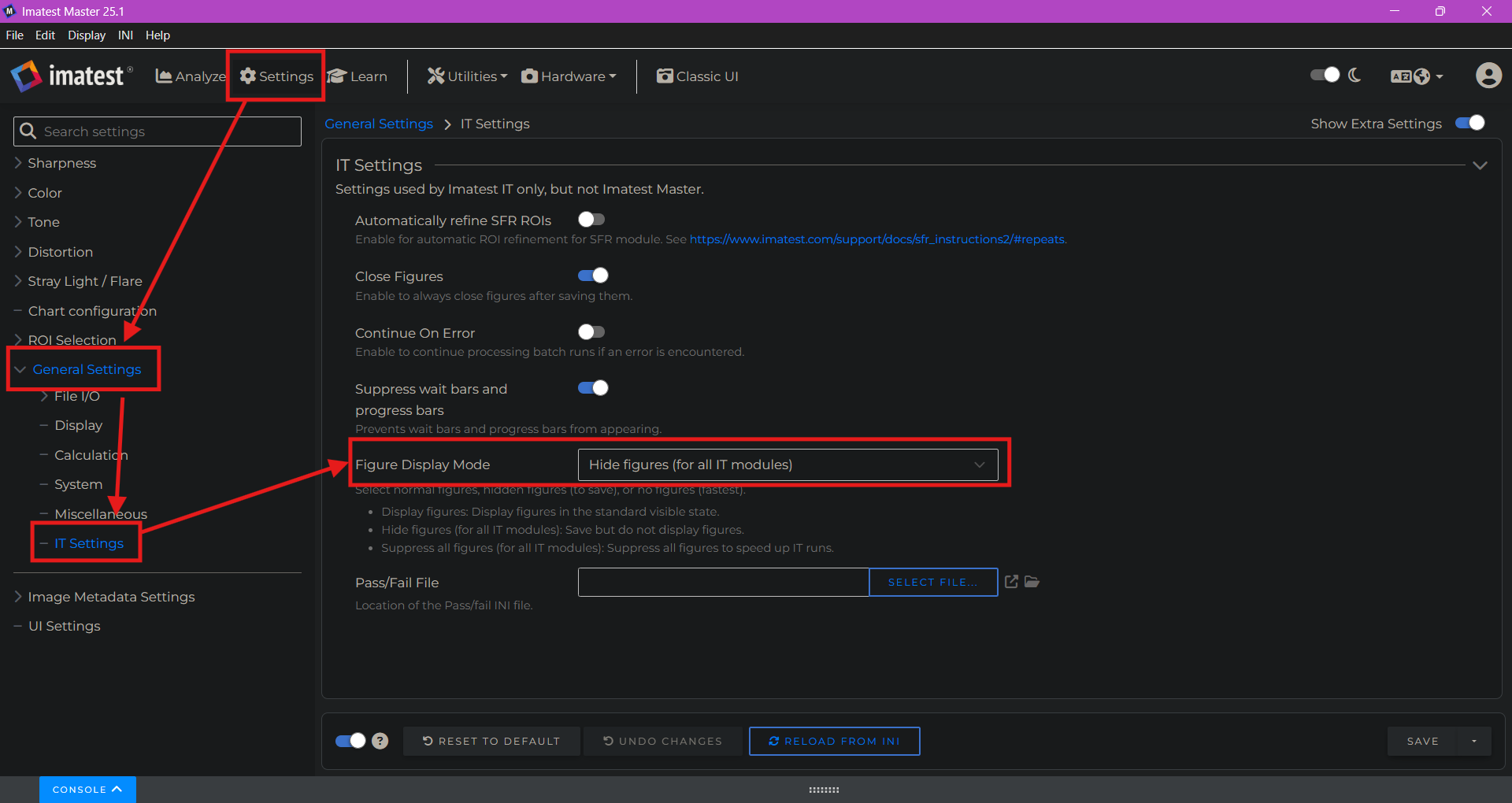Expand File I/O subcategory

coord(70,396)
